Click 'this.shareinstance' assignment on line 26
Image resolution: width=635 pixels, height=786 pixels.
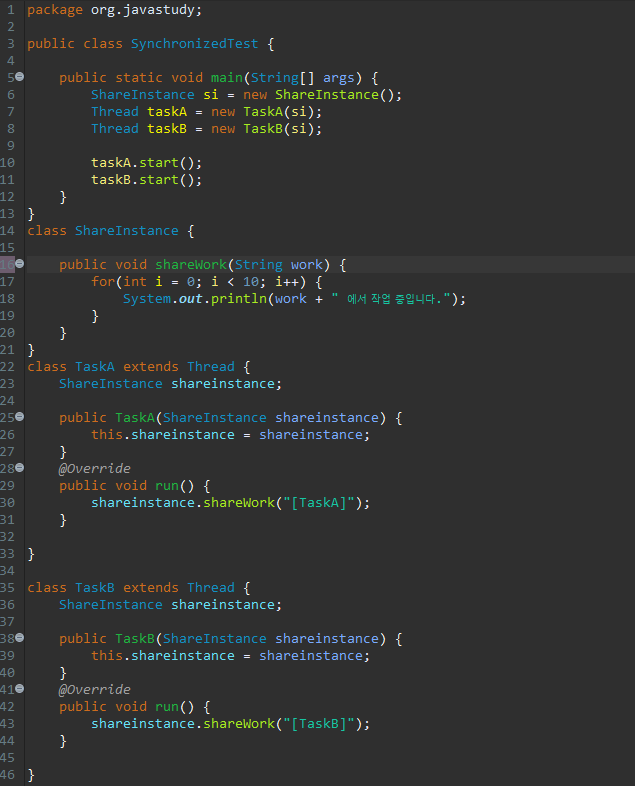coord(231,435)
